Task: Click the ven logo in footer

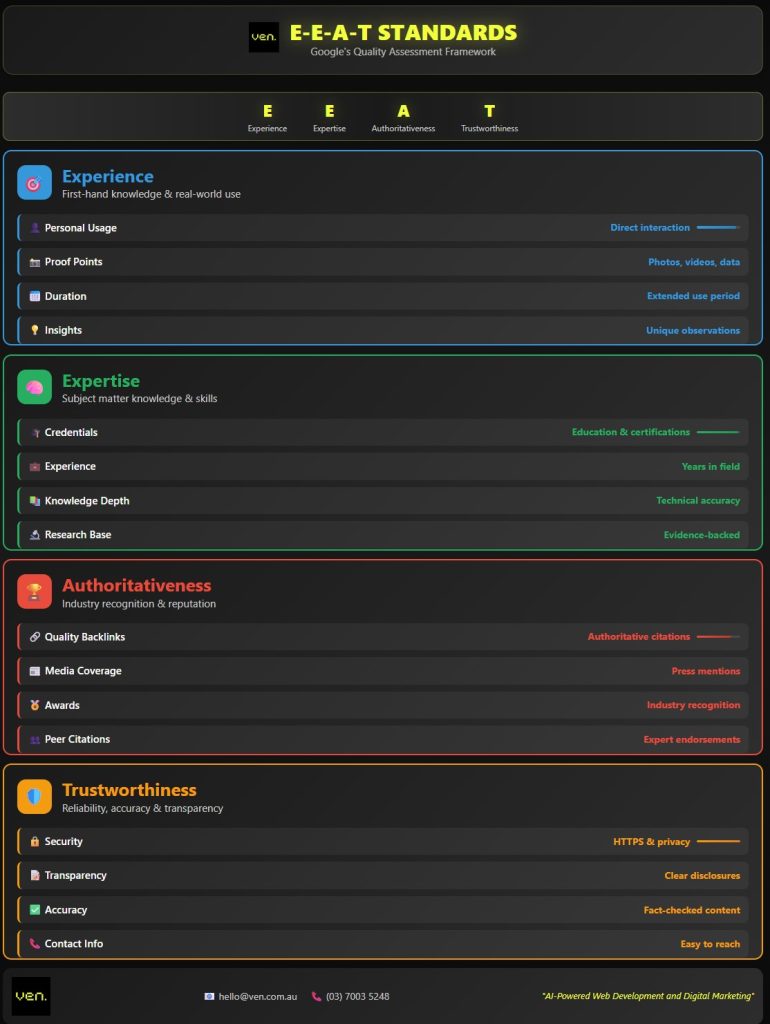Action: coord(31,996)
